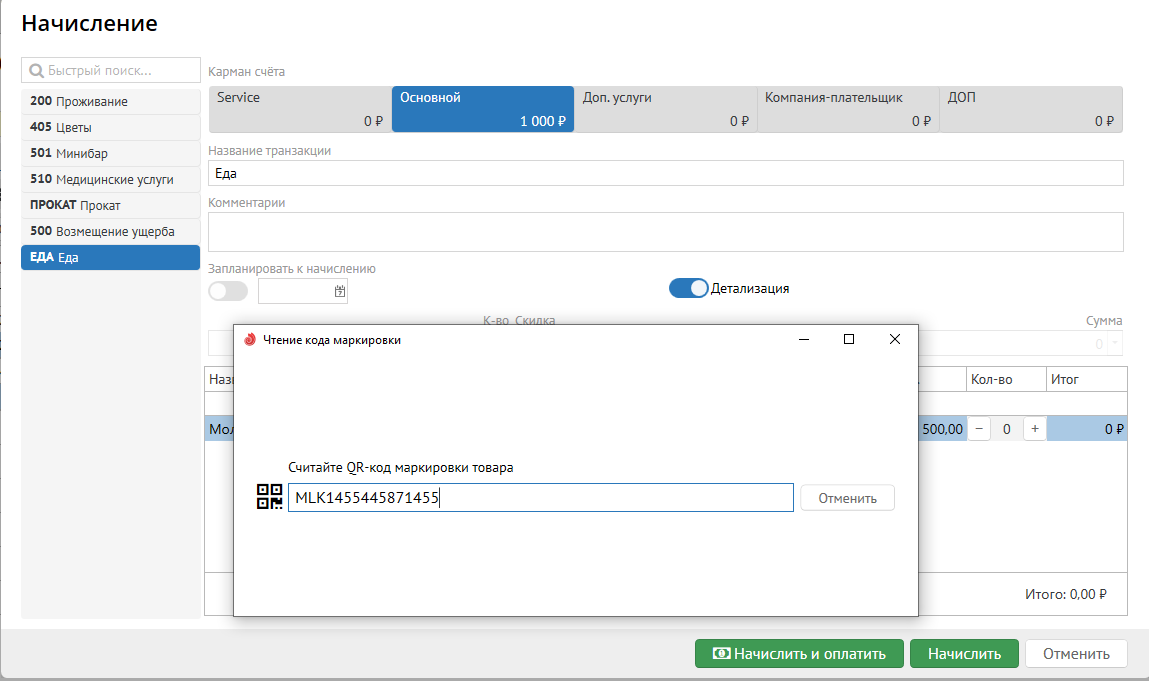The width and height of the screenshot is (1149, 681).
Task: Open the Сумма field dropdown arrow
Action: [1115, 343]
